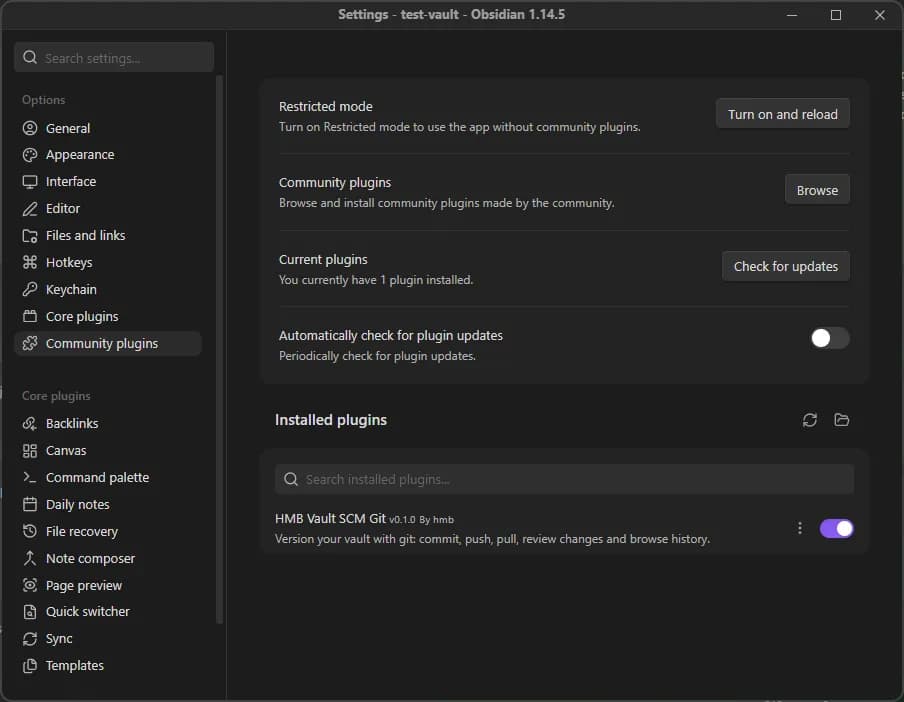This screenshot has width=904, height=702.
Task: Open File recovery plugin settings
Action: [x=108, y=531]
